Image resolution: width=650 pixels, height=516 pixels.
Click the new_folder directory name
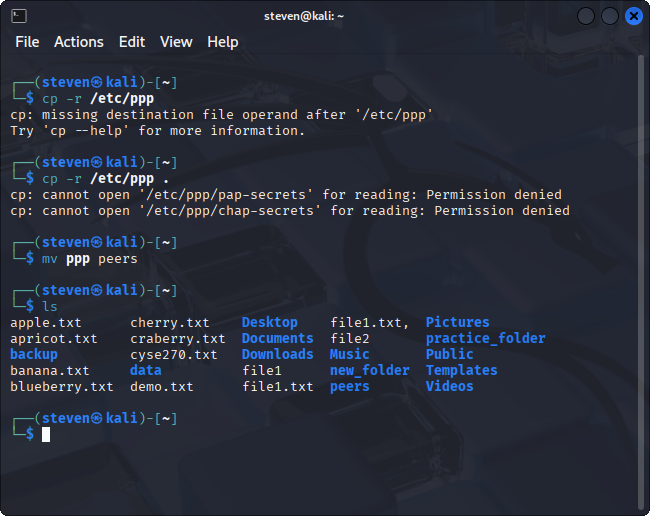pyautogui.click(x=369, y=371)
